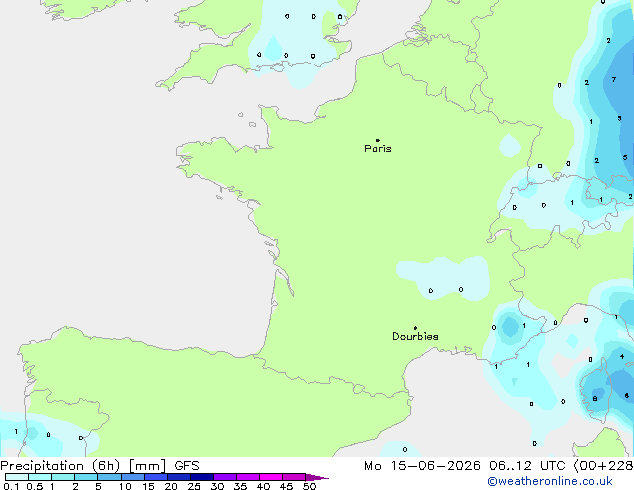
Task: Click the Paris city label
Action: click(378, 149)
